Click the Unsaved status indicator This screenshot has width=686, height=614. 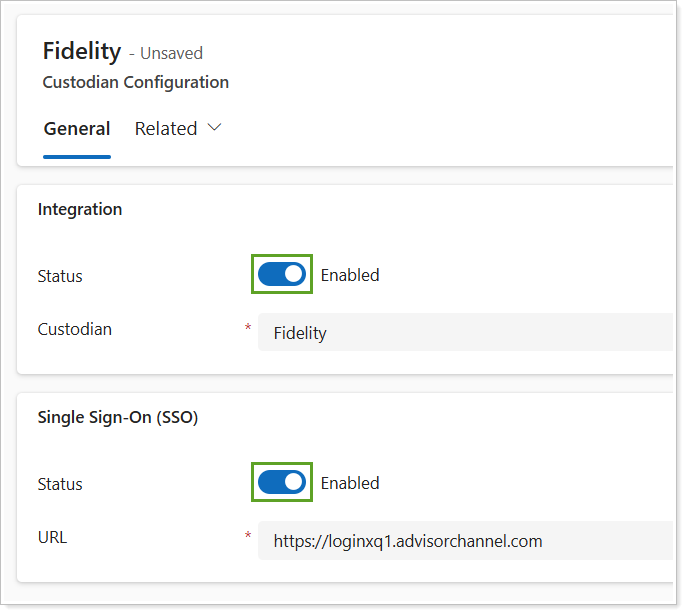[171, 53]
